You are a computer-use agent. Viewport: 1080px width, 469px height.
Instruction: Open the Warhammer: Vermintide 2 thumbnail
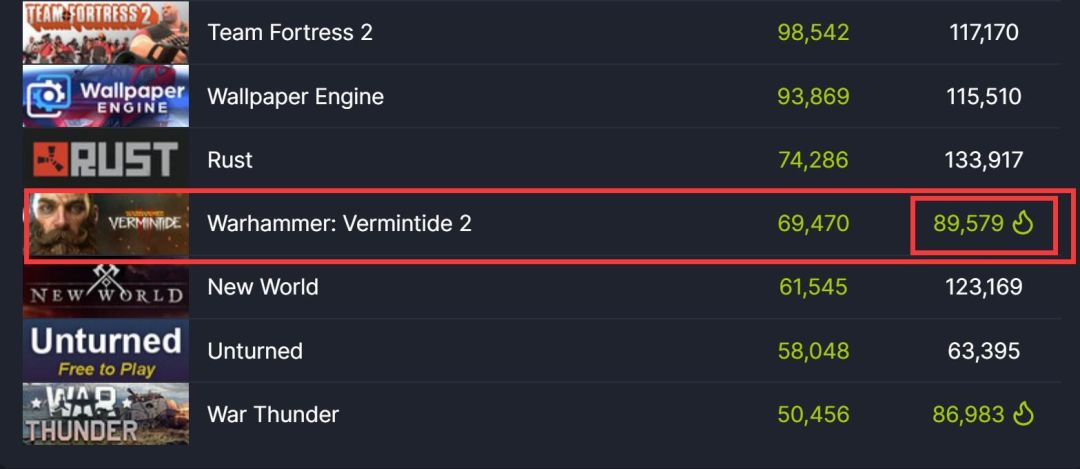106,224
